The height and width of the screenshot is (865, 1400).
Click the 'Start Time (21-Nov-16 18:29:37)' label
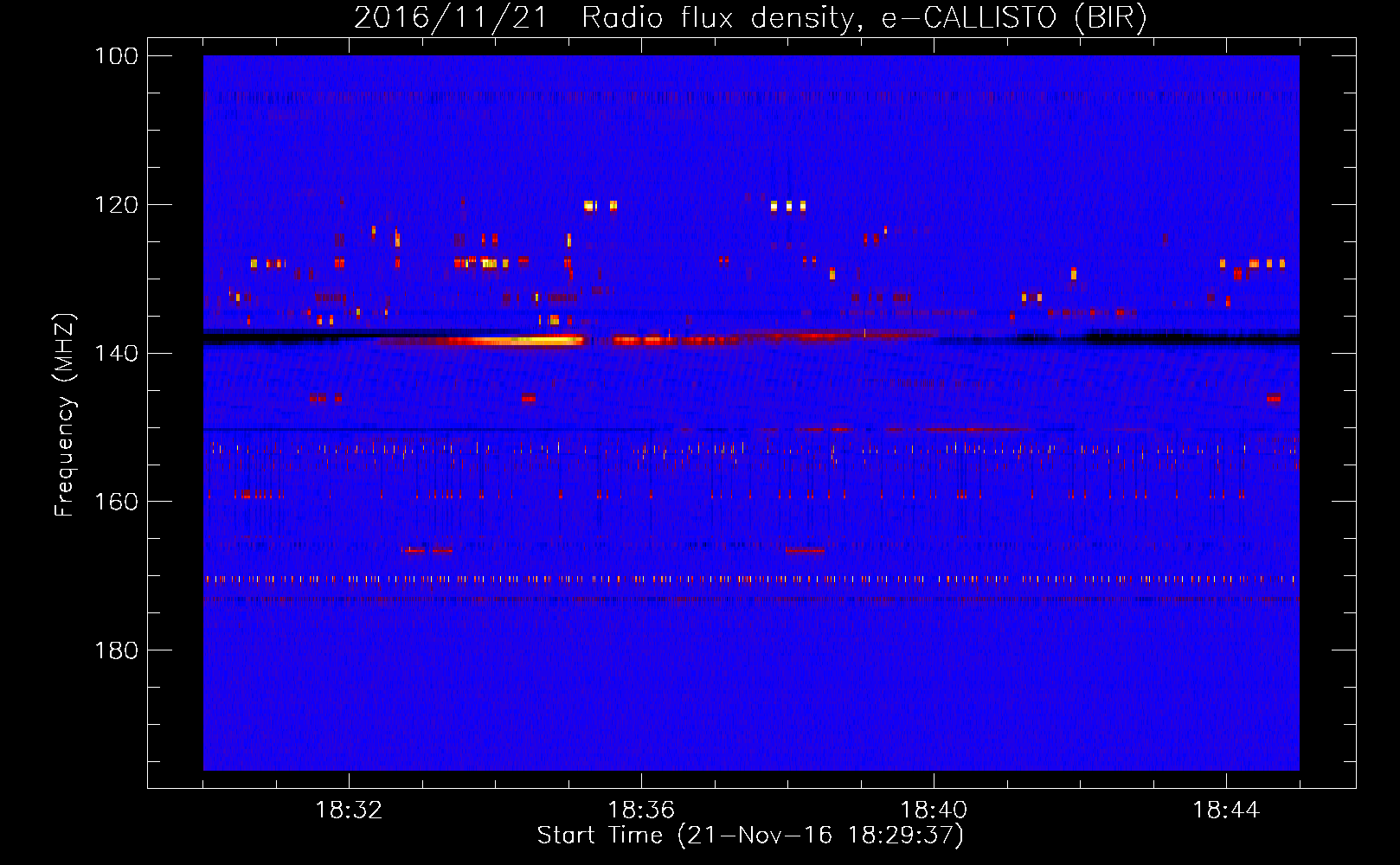(750, 836)
